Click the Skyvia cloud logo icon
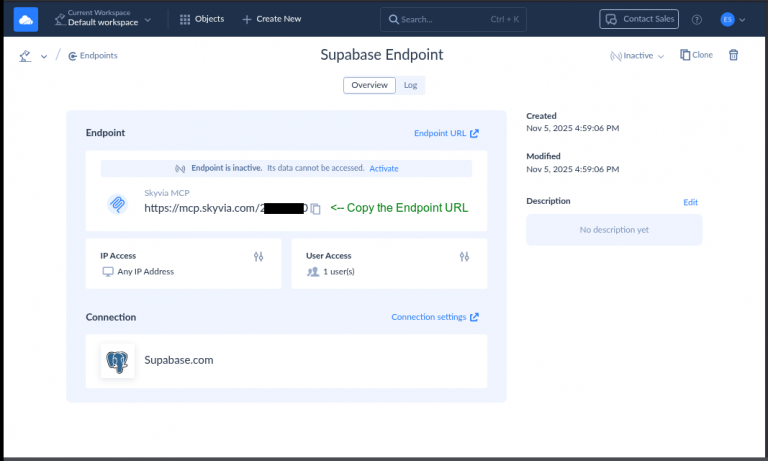768x461 pixels. coord(26,18)
